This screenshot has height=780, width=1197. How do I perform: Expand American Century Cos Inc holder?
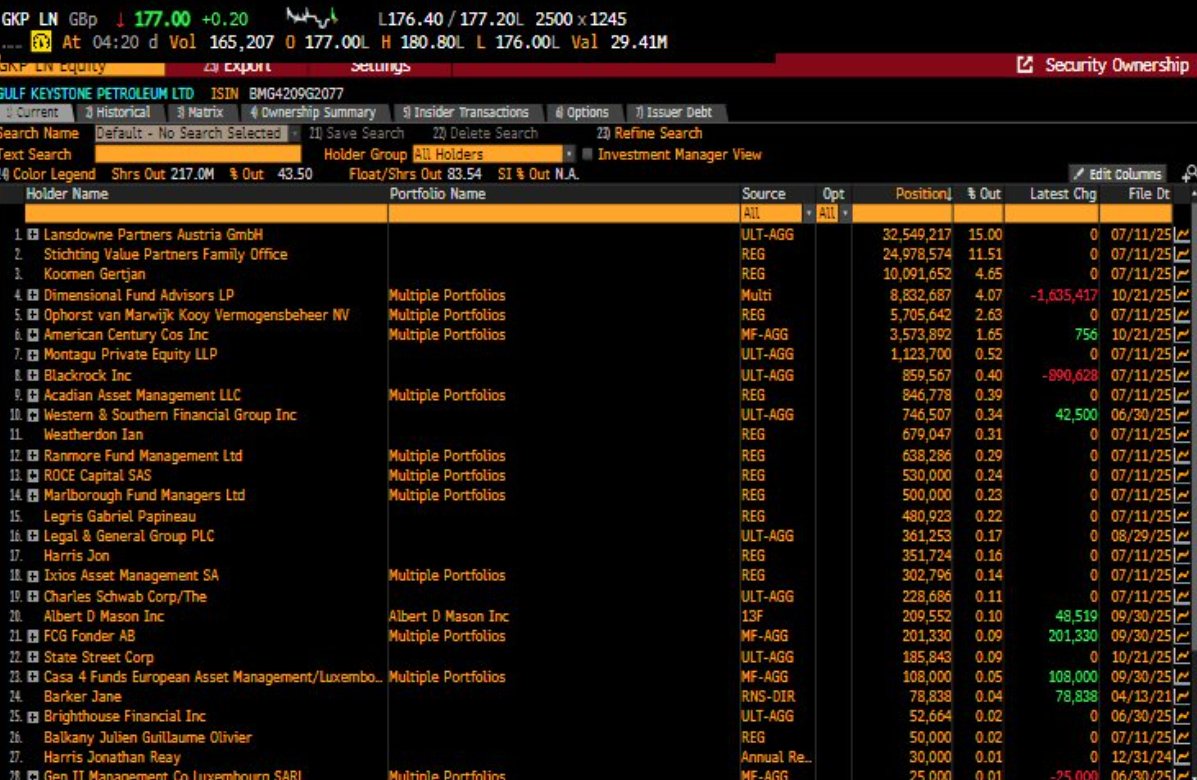tap(33, 335)
